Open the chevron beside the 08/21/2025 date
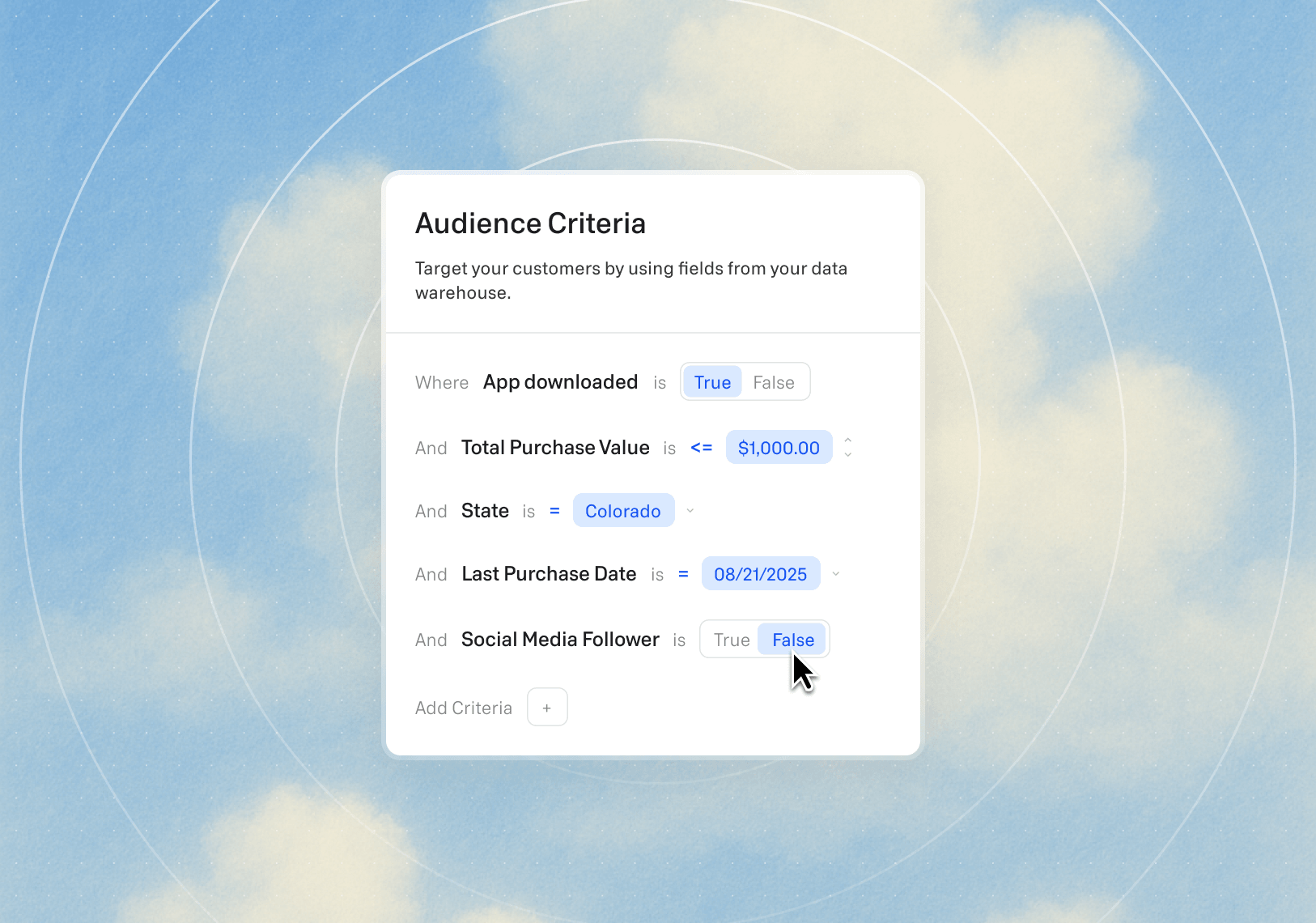Viewport: 1316px width, 923px height. [x=836, y=574]
